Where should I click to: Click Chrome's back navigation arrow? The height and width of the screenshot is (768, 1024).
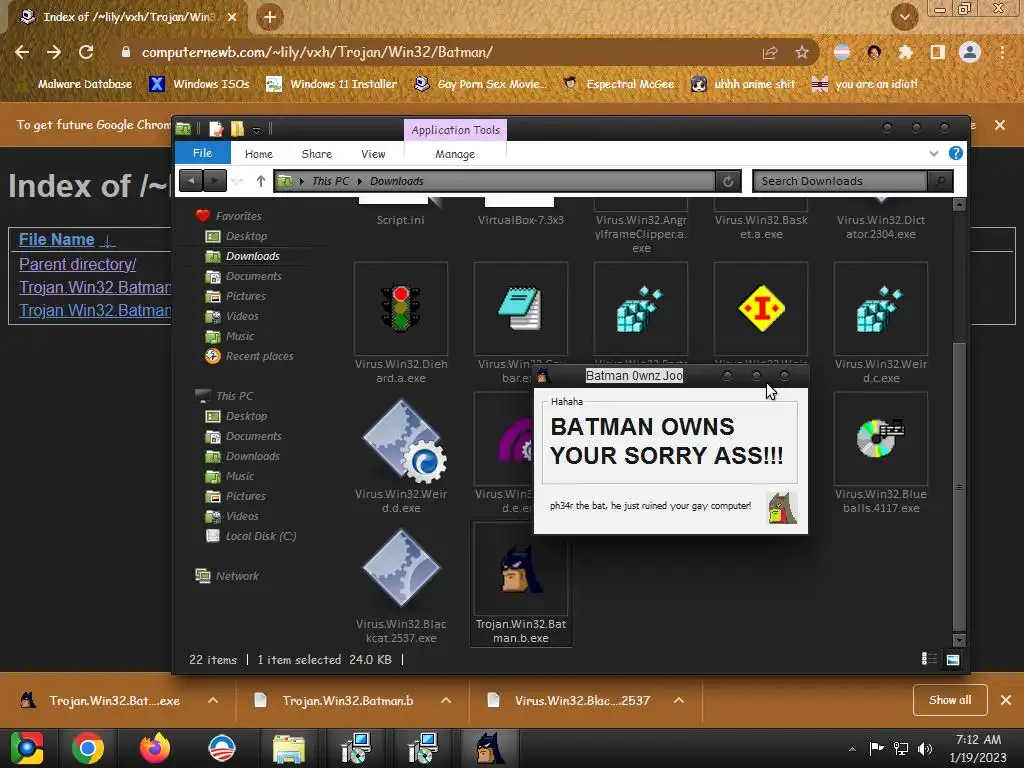coord(22,52)
